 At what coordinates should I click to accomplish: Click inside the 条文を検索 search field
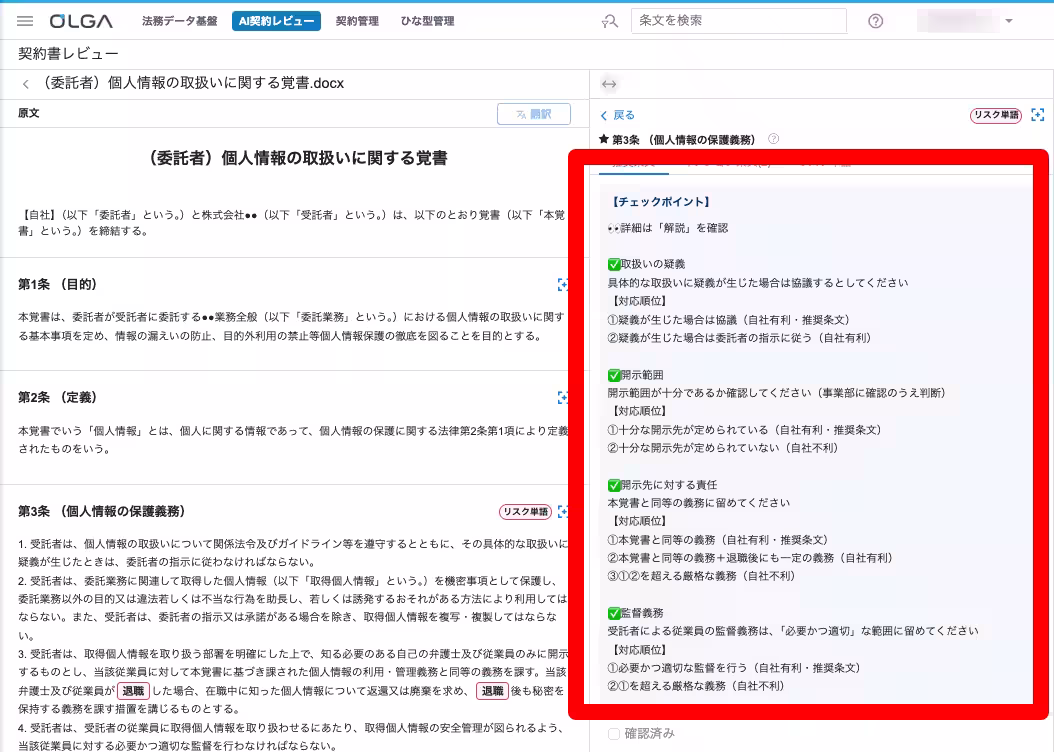click(x=738, y=20)
